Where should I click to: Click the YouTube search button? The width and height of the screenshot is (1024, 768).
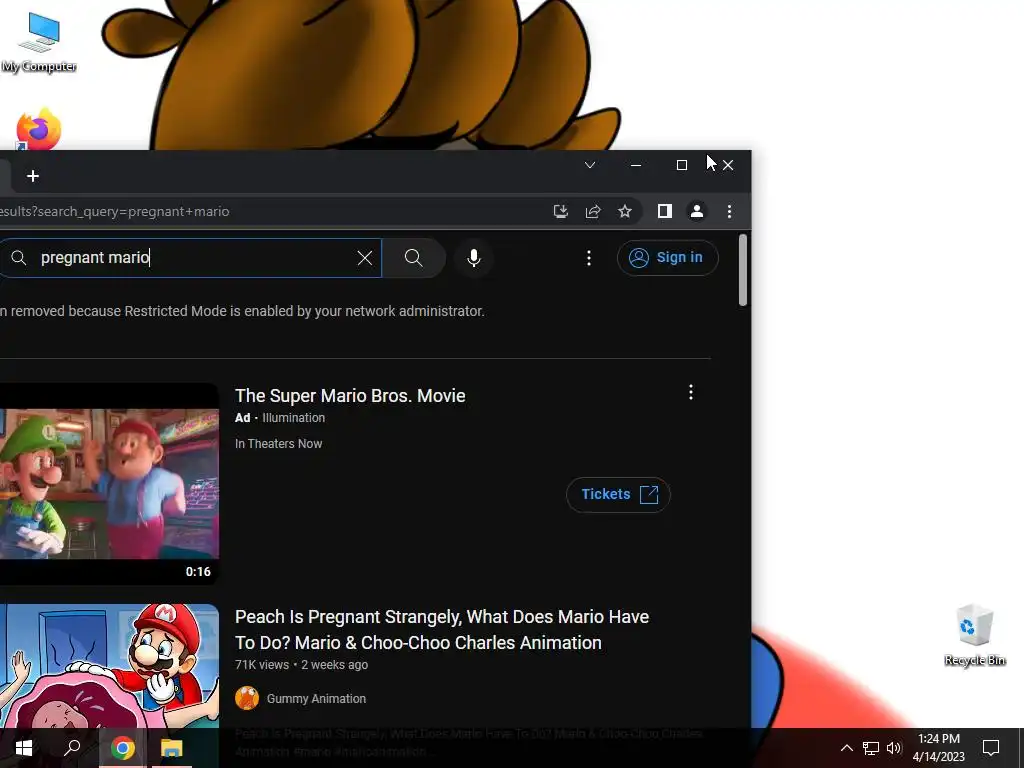tap(413, 258)
